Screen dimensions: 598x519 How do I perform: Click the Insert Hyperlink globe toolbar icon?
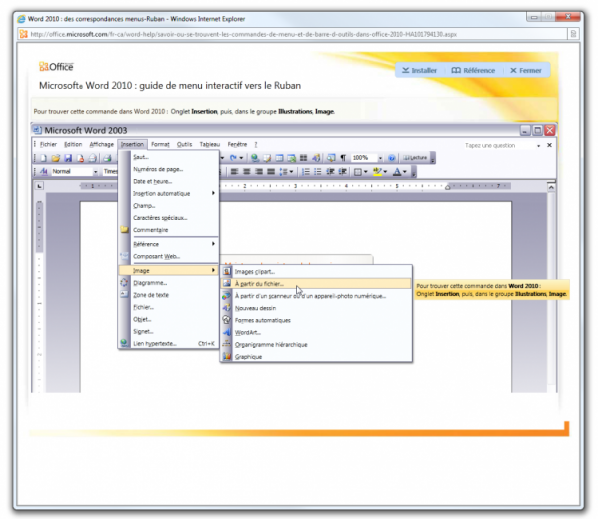click(x=255, y=157)
